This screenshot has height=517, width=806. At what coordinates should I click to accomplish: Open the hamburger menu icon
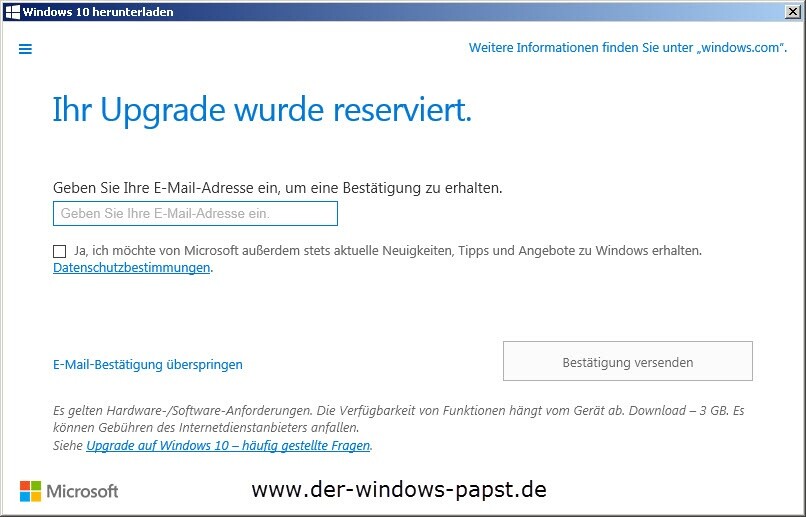[25, 49]
